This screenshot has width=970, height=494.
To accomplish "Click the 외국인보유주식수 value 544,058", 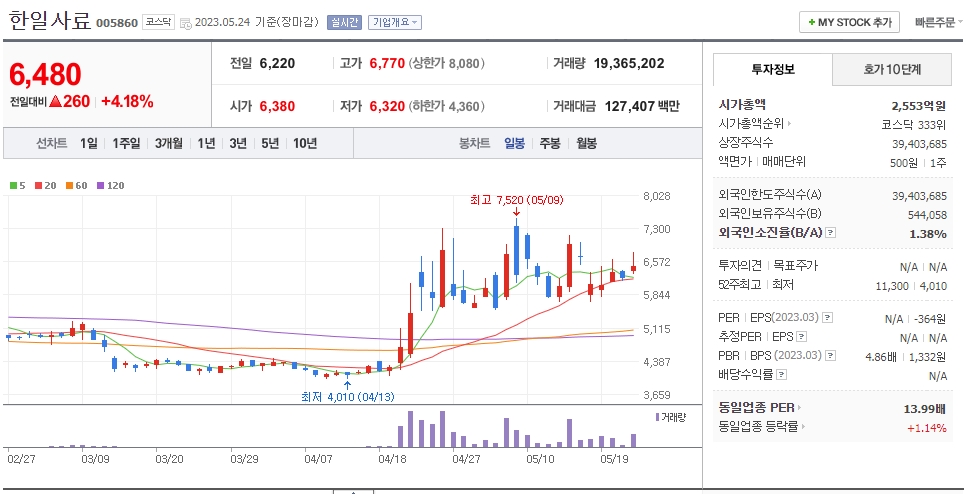I will (x=927, y=215).
